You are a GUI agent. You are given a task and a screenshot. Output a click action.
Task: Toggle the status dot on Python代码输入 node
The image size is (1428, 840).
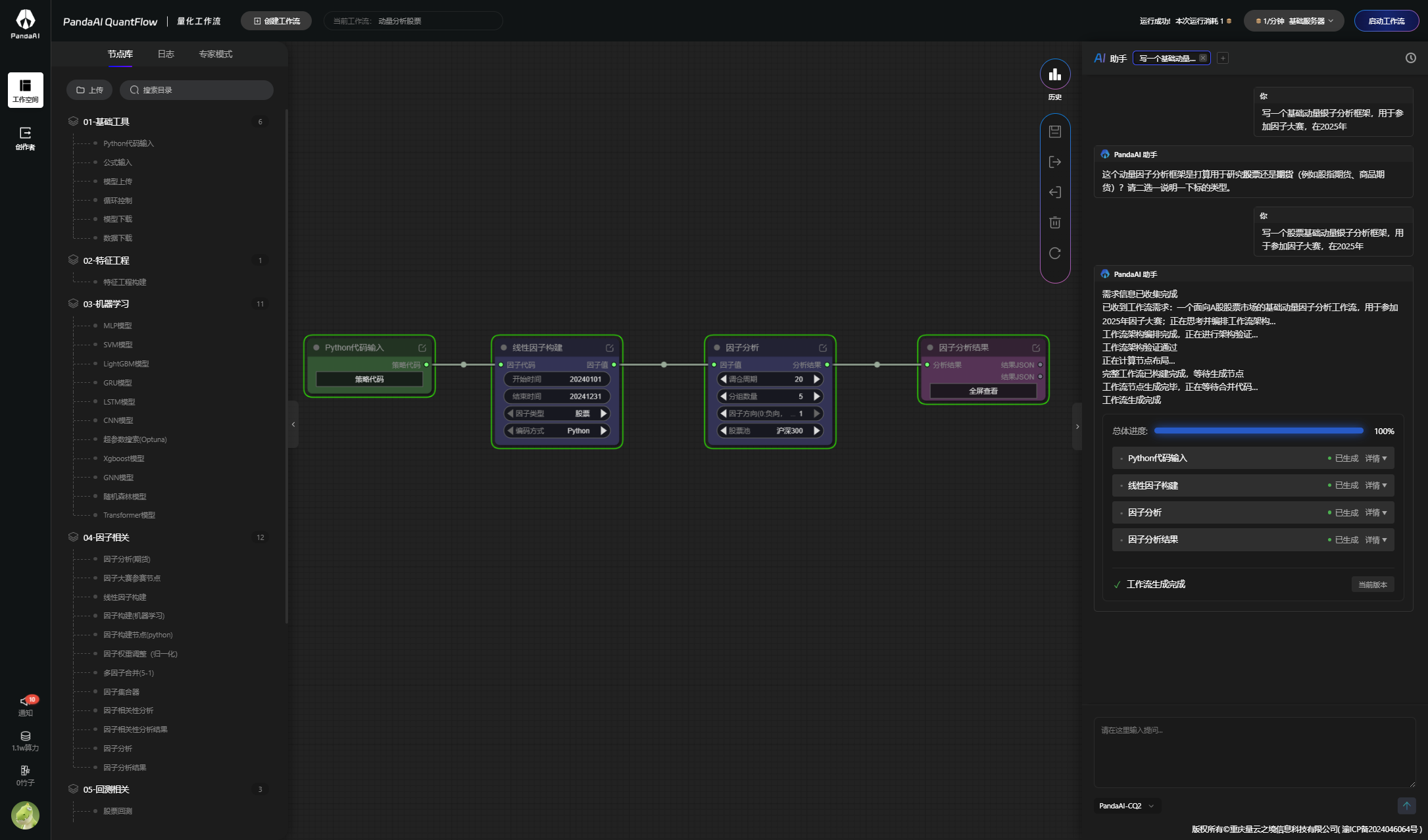click(316, 347)
